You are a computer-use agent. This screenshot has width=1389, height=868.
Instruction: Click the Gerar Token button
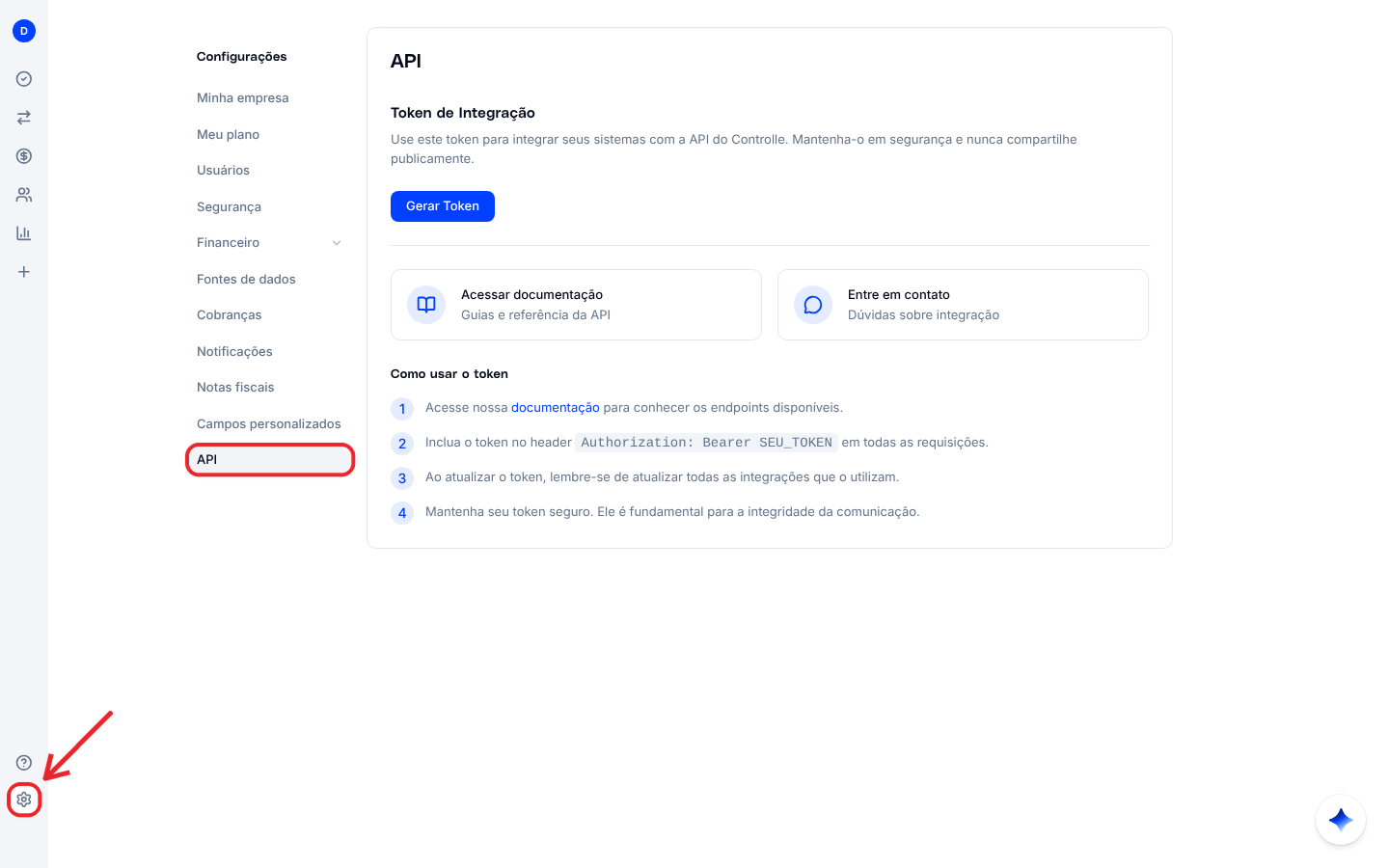443,206
